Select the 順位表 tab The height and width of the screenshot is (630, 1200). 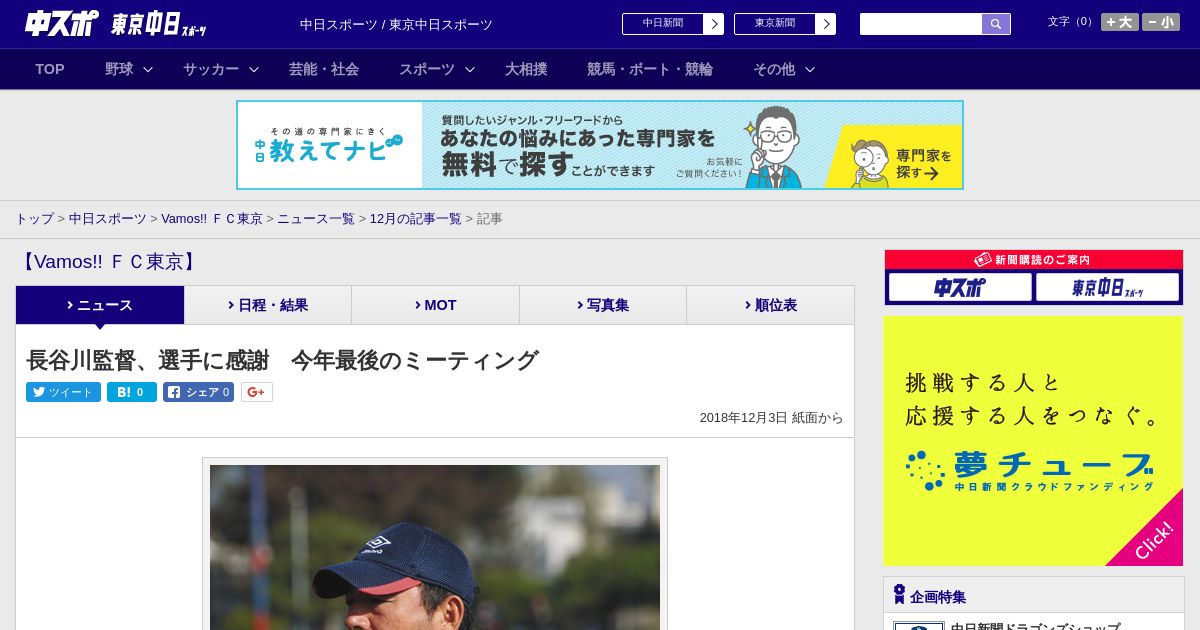[770, 305]
